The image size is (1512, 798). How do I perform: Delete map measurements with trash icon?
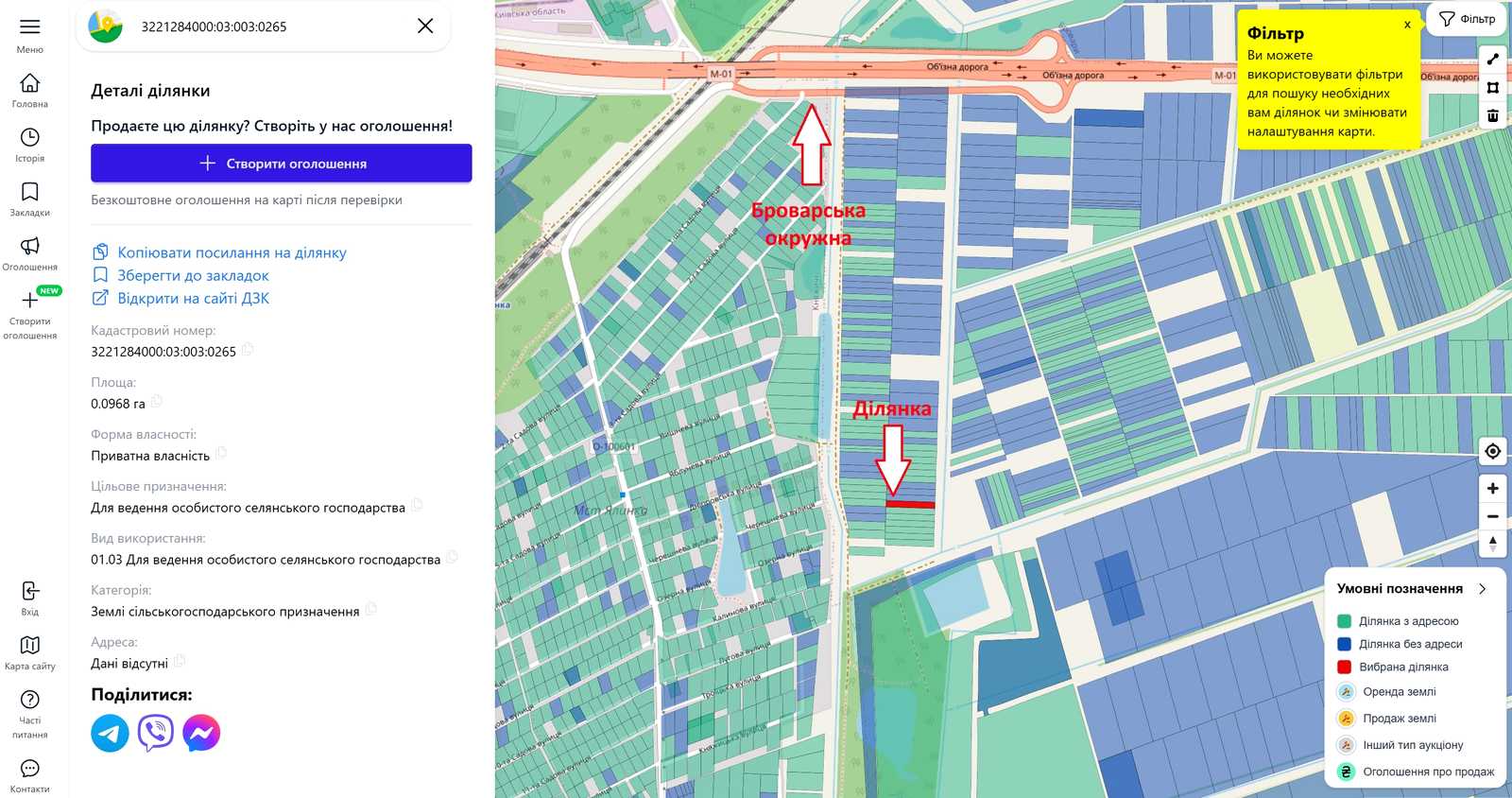point(1493,115)
